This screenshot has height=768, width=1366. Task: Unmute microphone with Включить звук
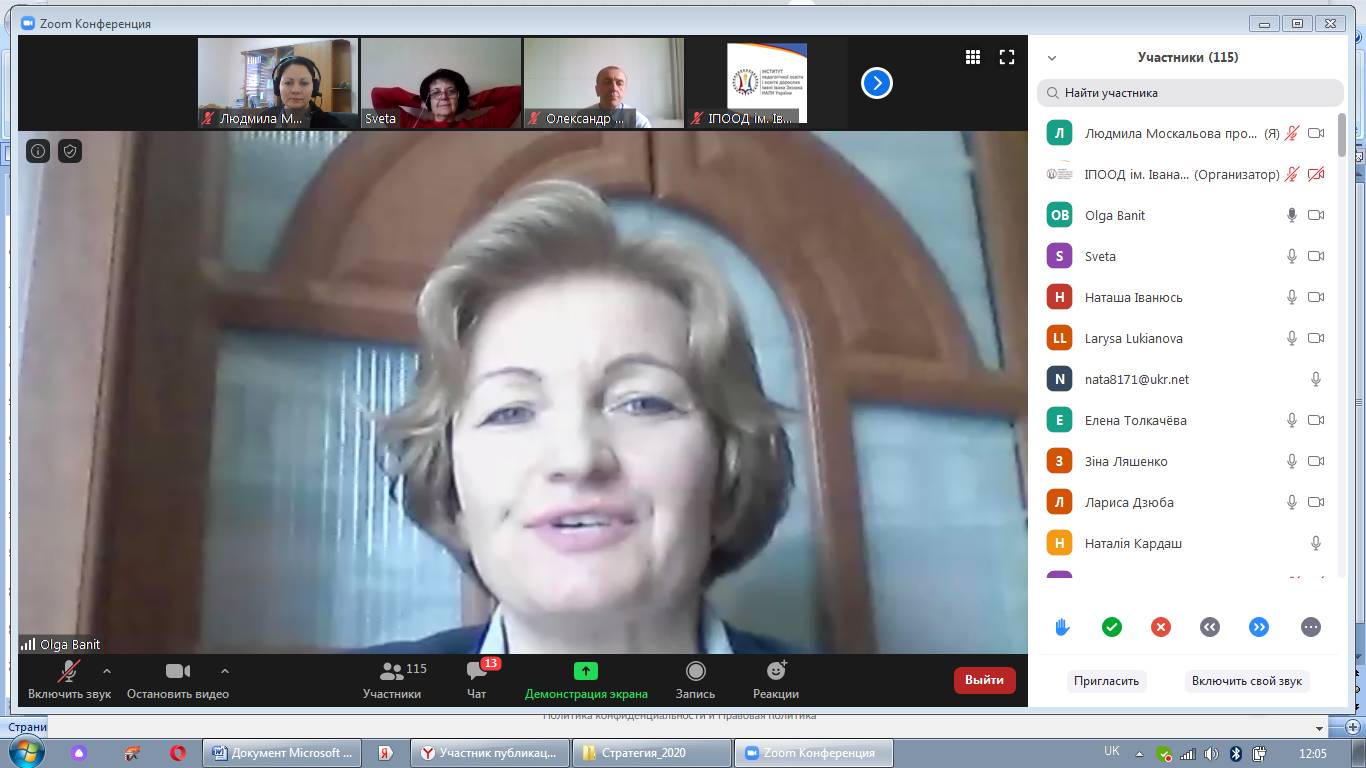(69, 679)
